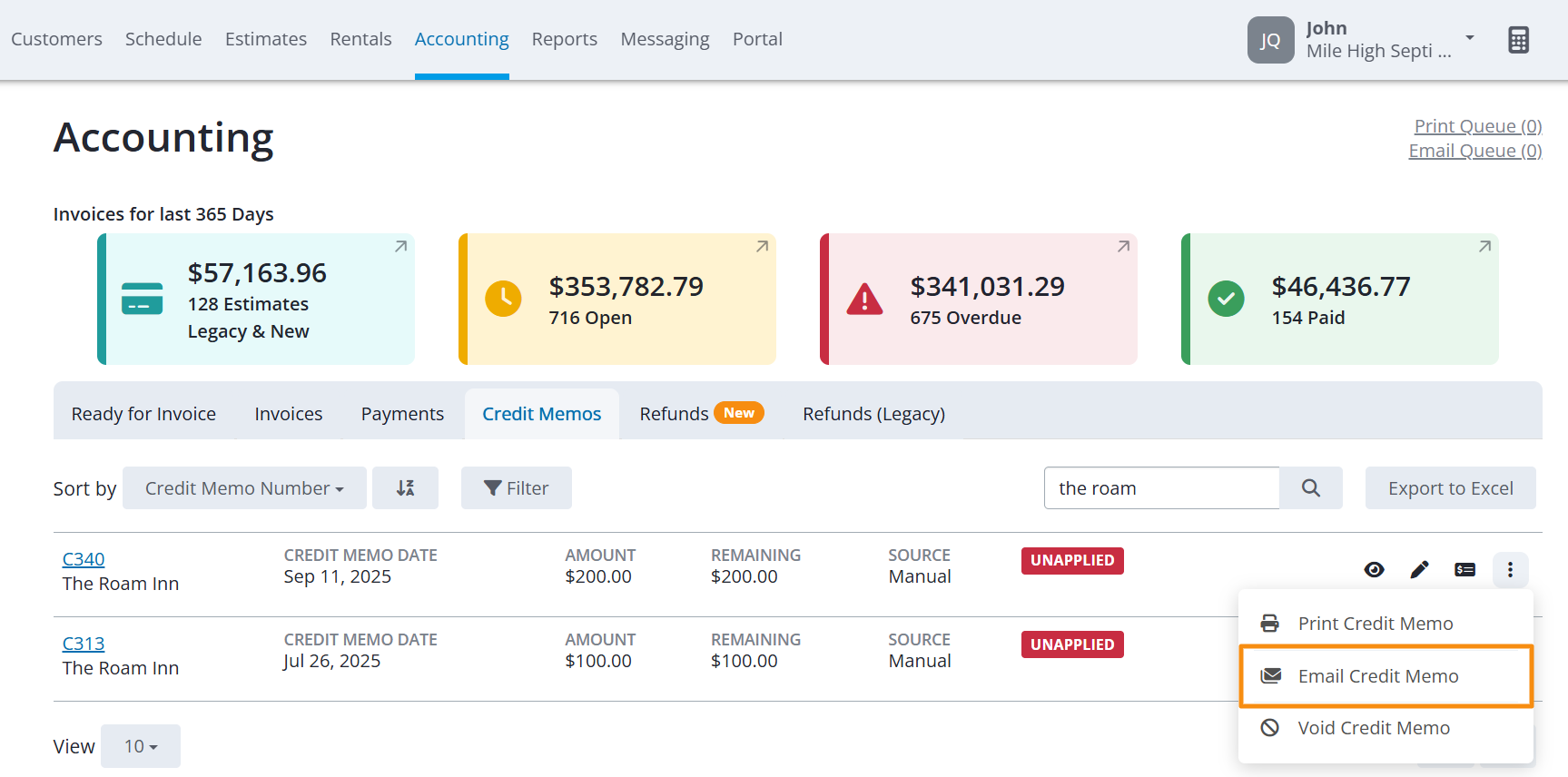Edit credit memo C340 pencil icon
The height and width of the screenshot is (777, 1568).
coord(1419,570)
